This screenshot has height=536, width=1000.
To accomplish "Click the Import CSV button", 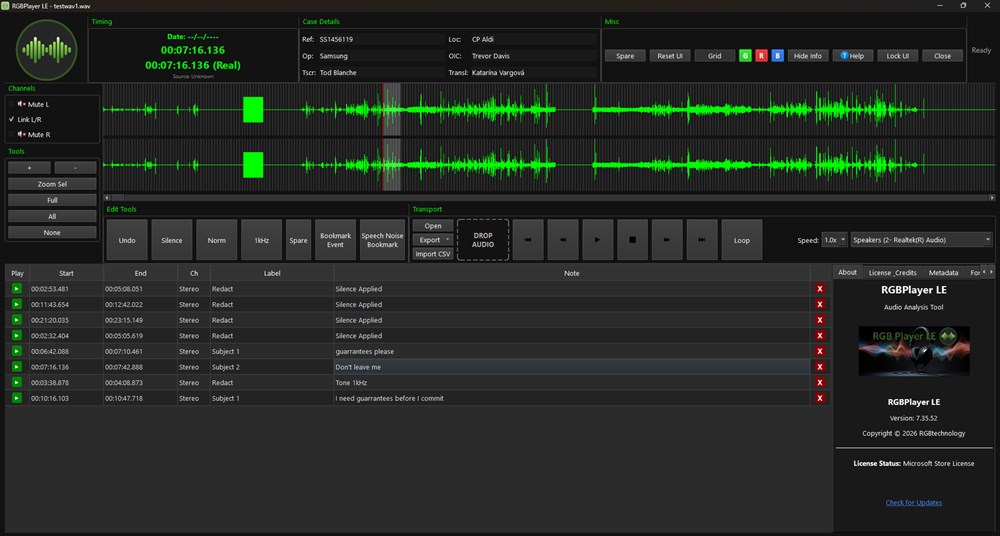I will pyautogui.click(x=433, y=254).
